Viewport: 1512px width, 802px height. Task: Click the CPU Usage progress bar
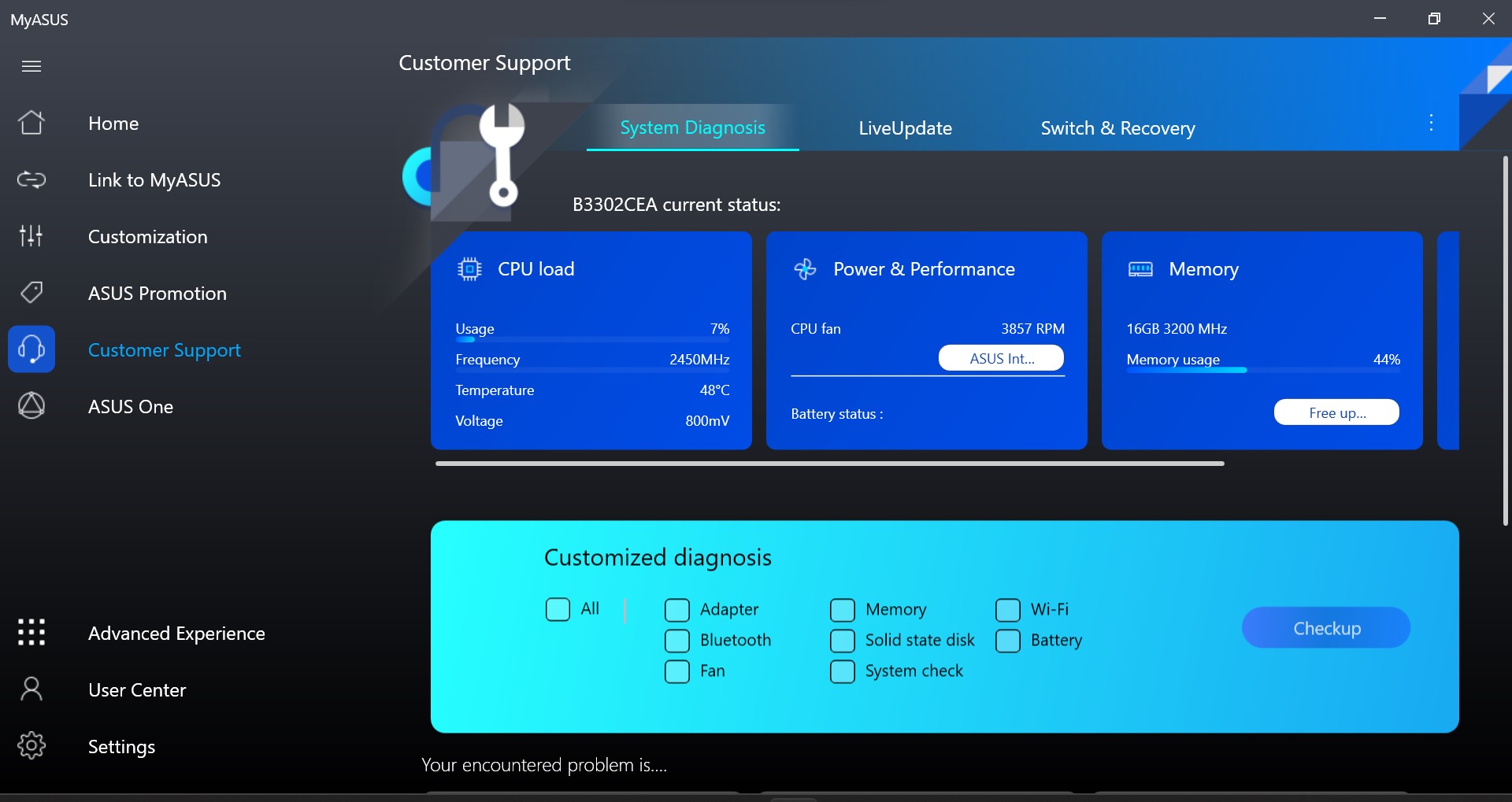click(592, 340)
